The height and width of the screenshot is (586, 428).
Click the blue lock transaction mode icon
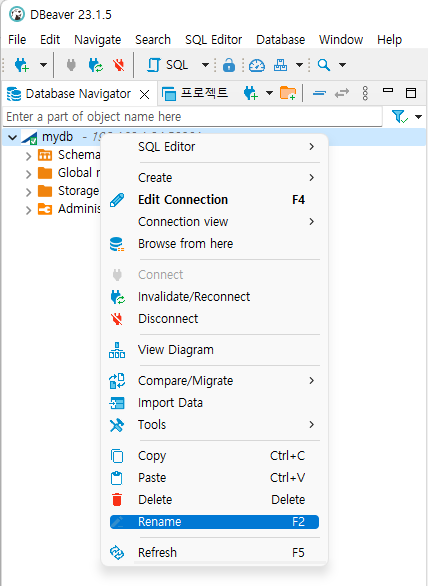click(229, 65)
